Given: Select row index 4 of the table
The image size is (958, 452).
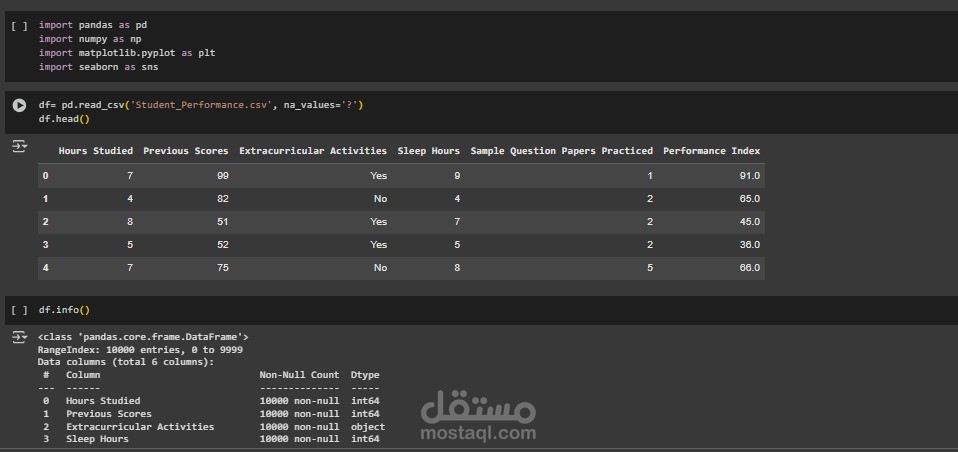Looking at the screenshot, I should 45,268.
